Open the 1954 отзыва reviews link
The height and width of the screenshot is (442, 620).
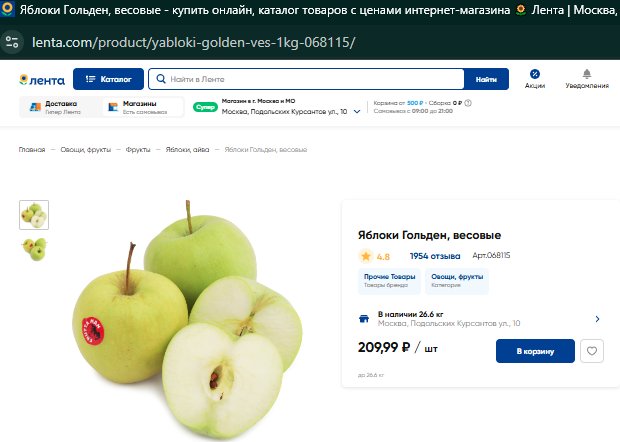(435, 256)
